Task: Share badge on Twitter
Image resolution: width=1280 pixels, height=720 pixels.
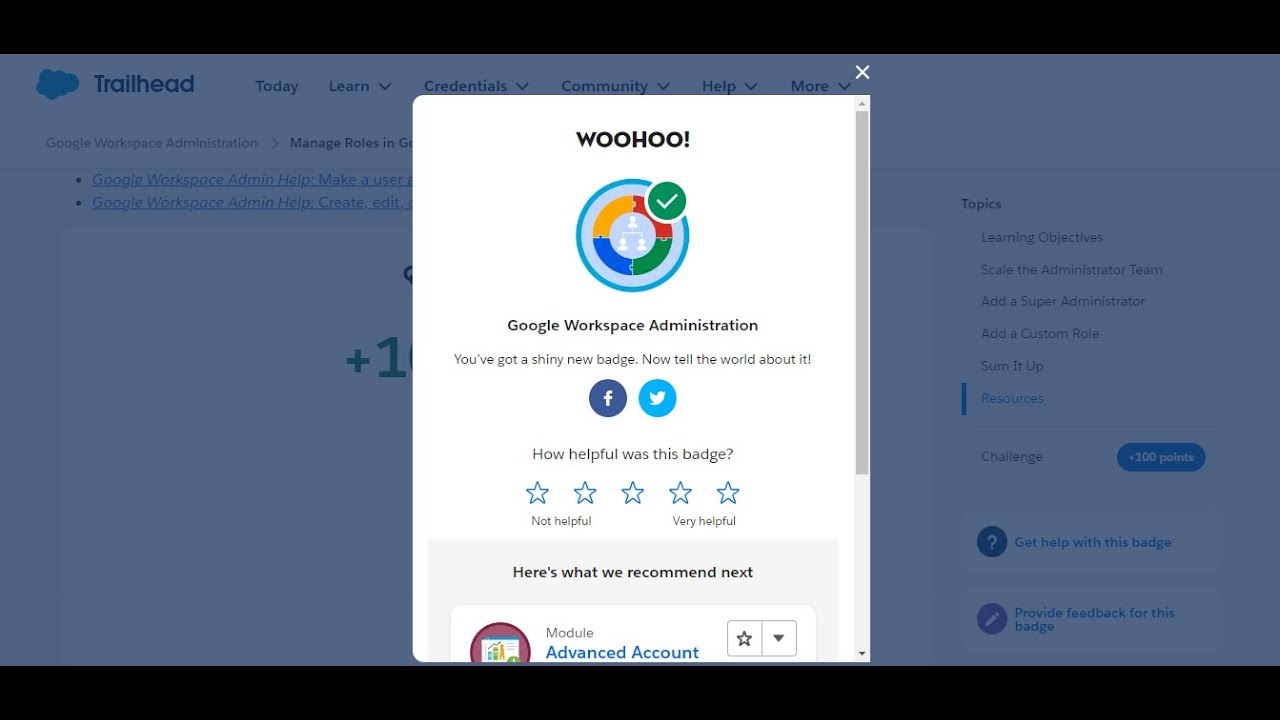Action: pyautogui.click(x=657, y=398)
